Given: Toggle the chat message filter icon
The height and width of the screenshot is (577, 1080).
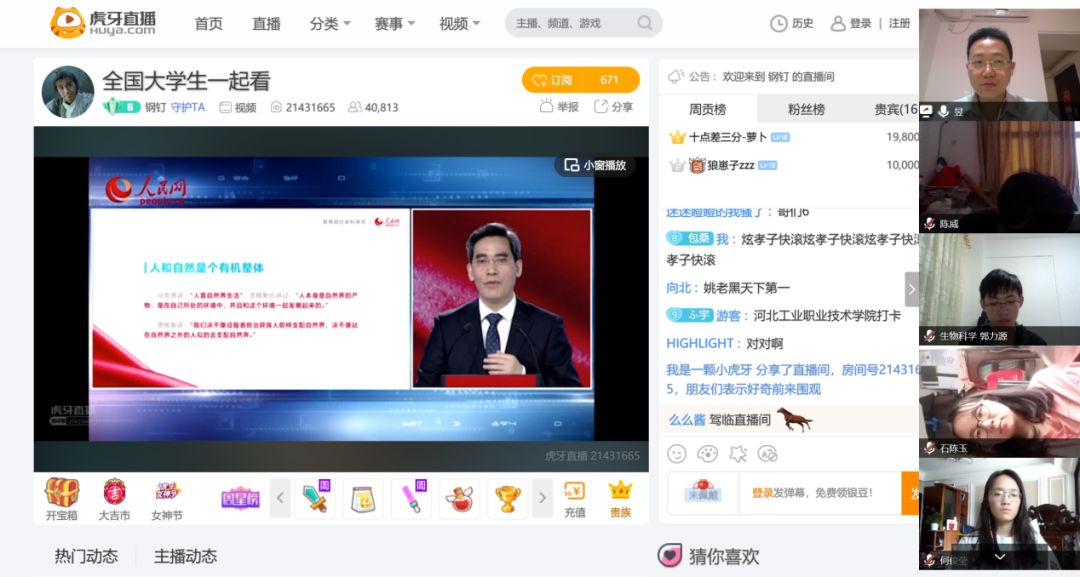Looking at the screenshot, I should tap(768, 453).
